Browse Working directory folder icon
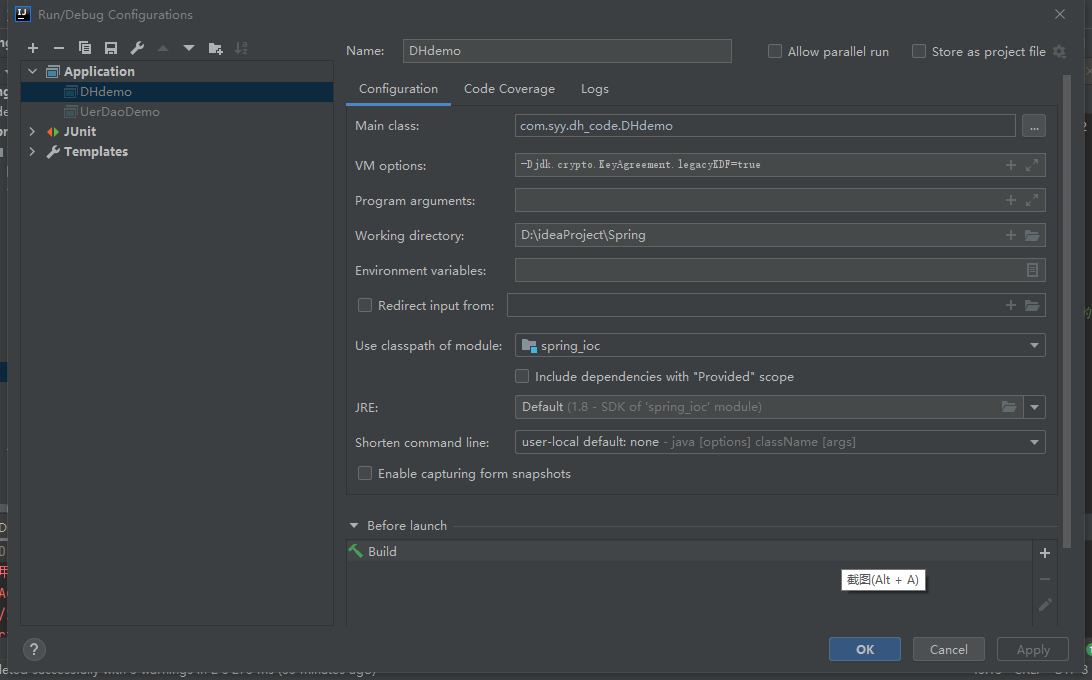This screenshot has width=1092, height=680. click(x=1032, y=235)
